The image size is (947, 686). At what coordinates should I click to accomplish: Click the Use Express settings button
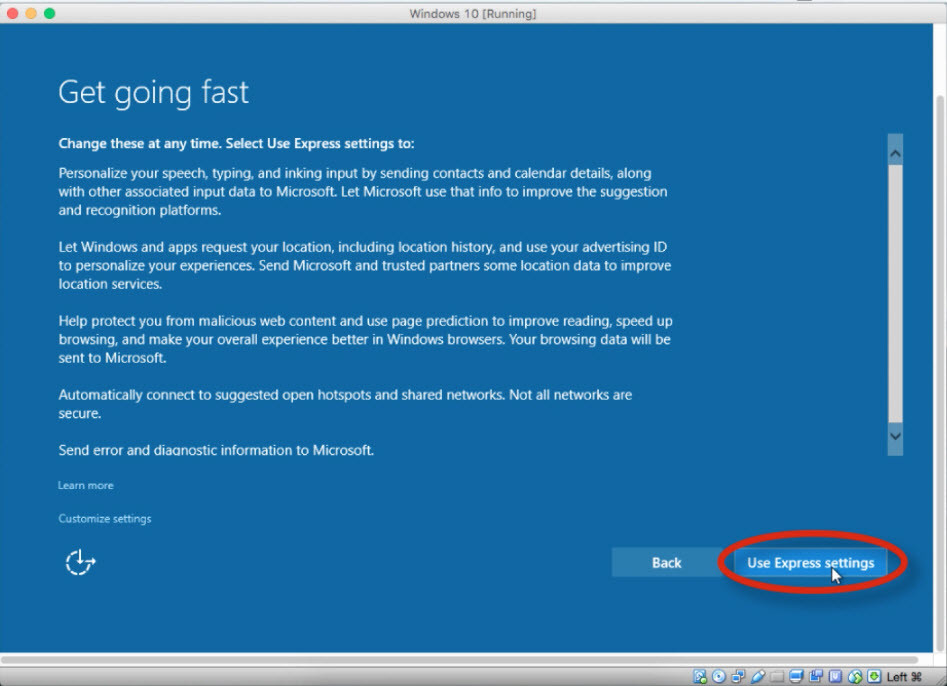pos(810,563)
